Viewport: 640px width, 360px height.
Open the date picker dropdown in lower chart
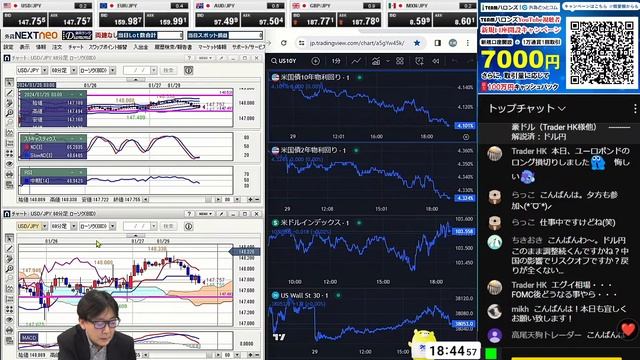[153, 226]
